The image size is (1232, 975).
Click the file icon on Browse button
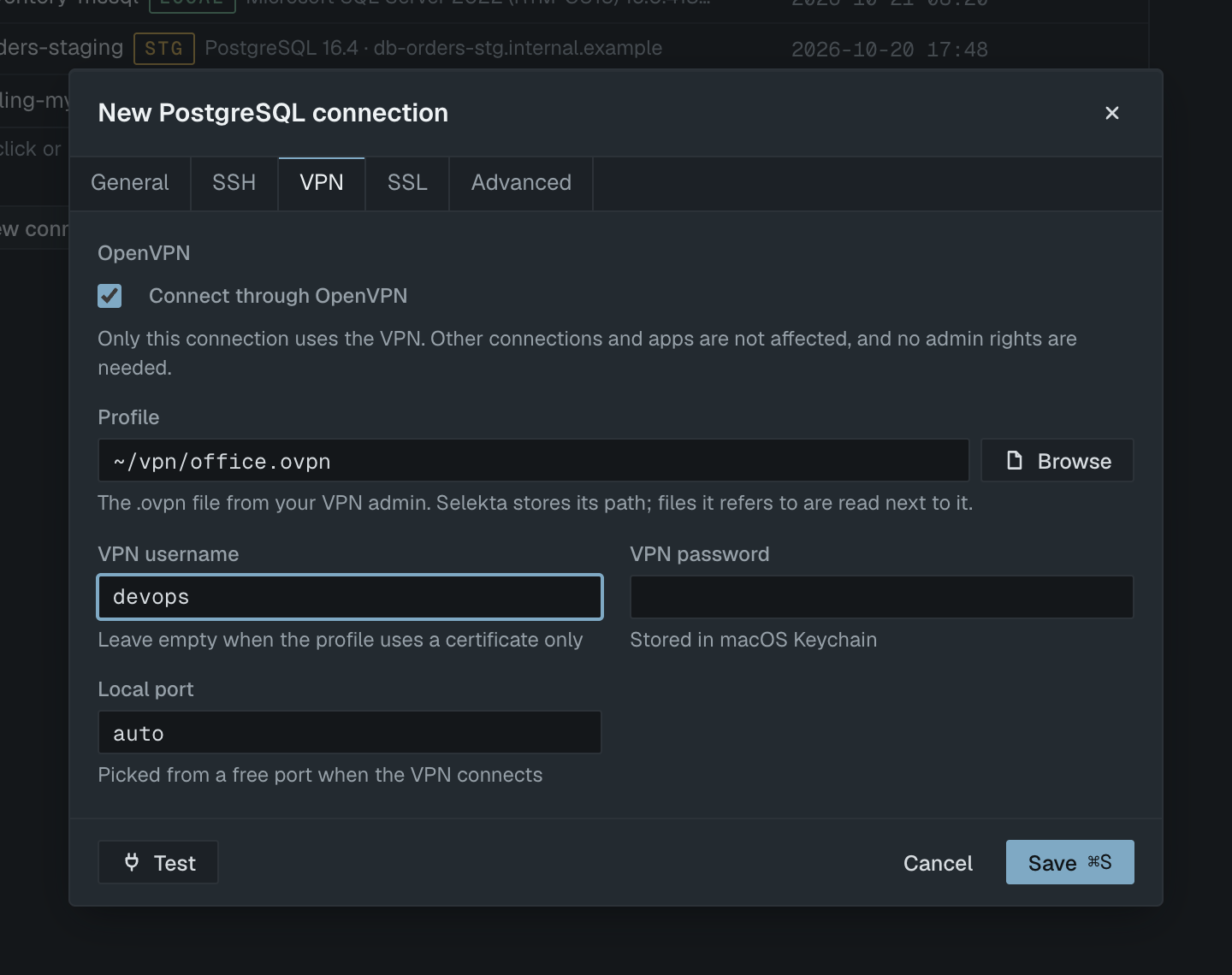[1015, 461]
